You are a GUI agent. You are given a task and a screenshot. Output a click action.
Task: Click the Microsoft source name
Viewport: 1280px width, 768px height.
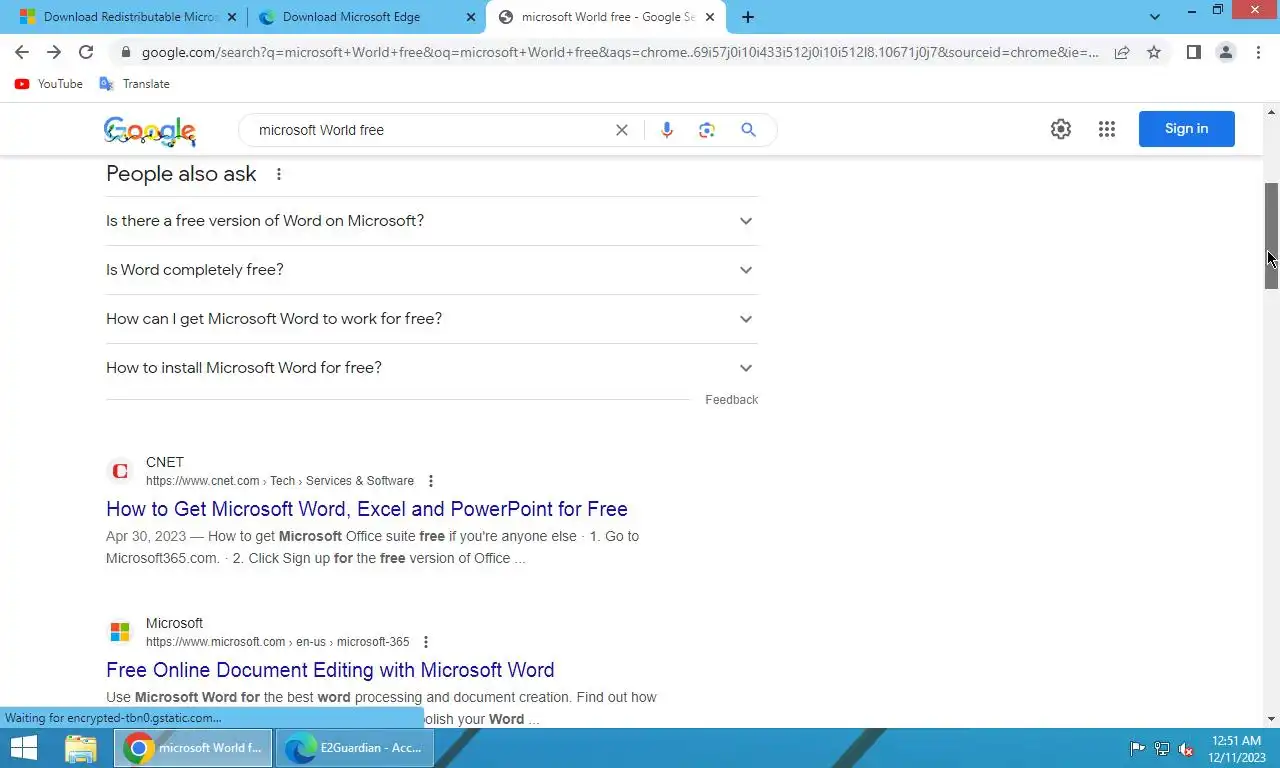coord(174,623)
